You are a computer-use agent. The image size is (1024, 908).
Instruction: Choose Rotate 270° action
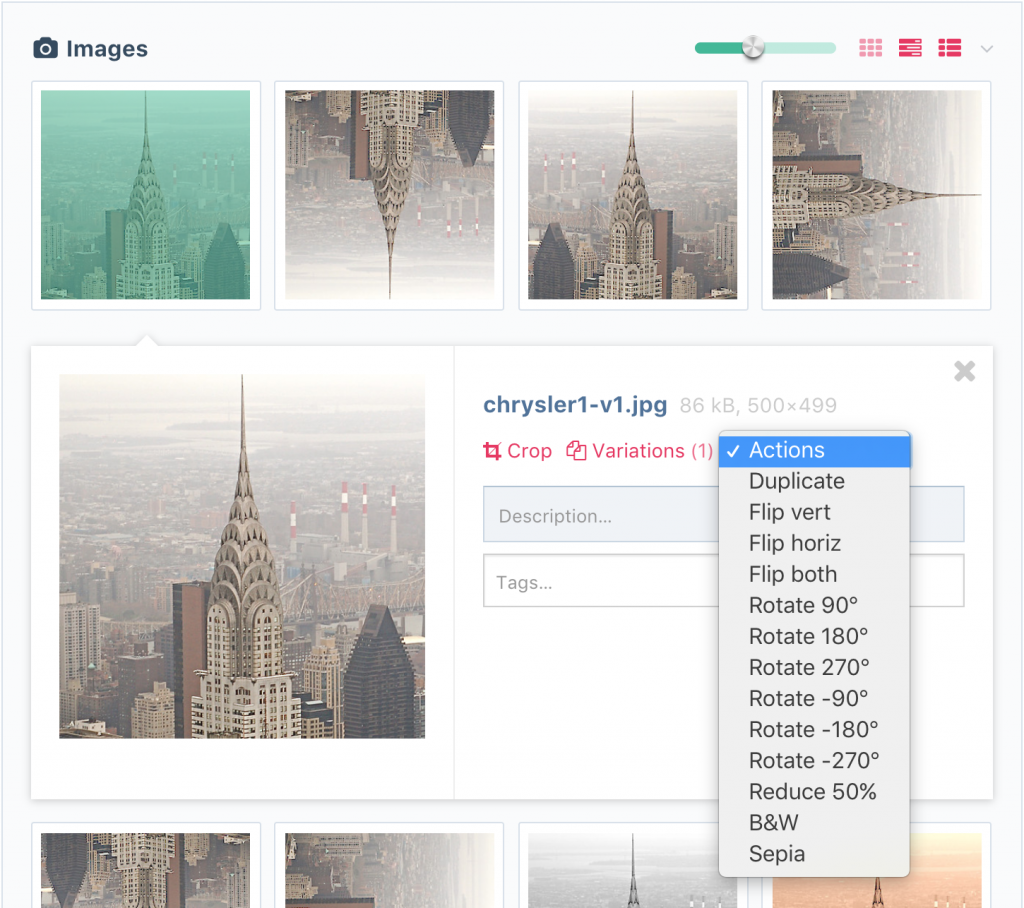pos(814,668)
